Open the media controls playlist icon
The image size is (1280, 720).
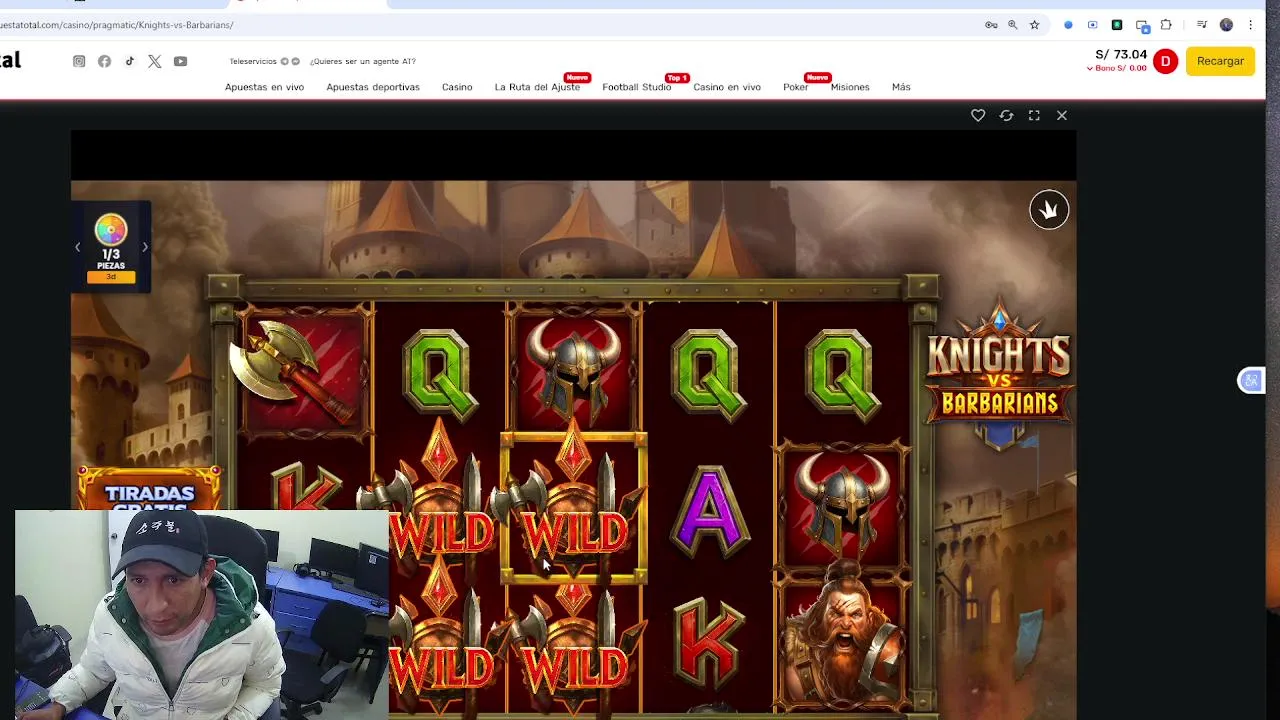1202,25
